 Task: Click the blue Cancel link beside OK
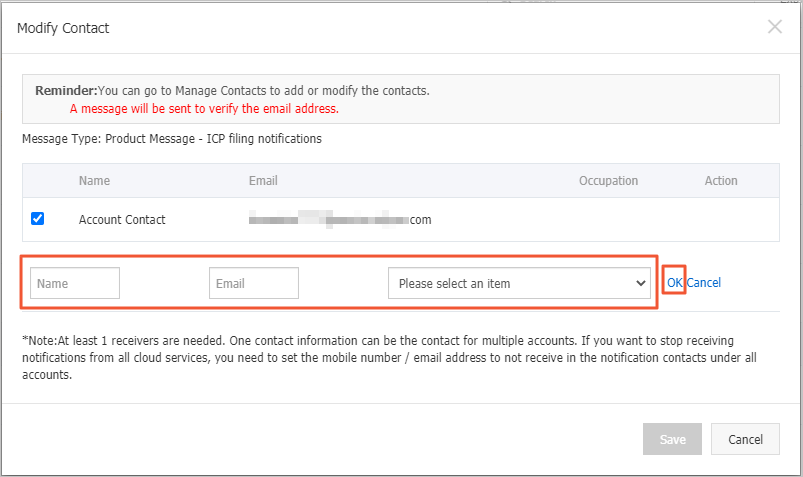[x=704, y=282]
